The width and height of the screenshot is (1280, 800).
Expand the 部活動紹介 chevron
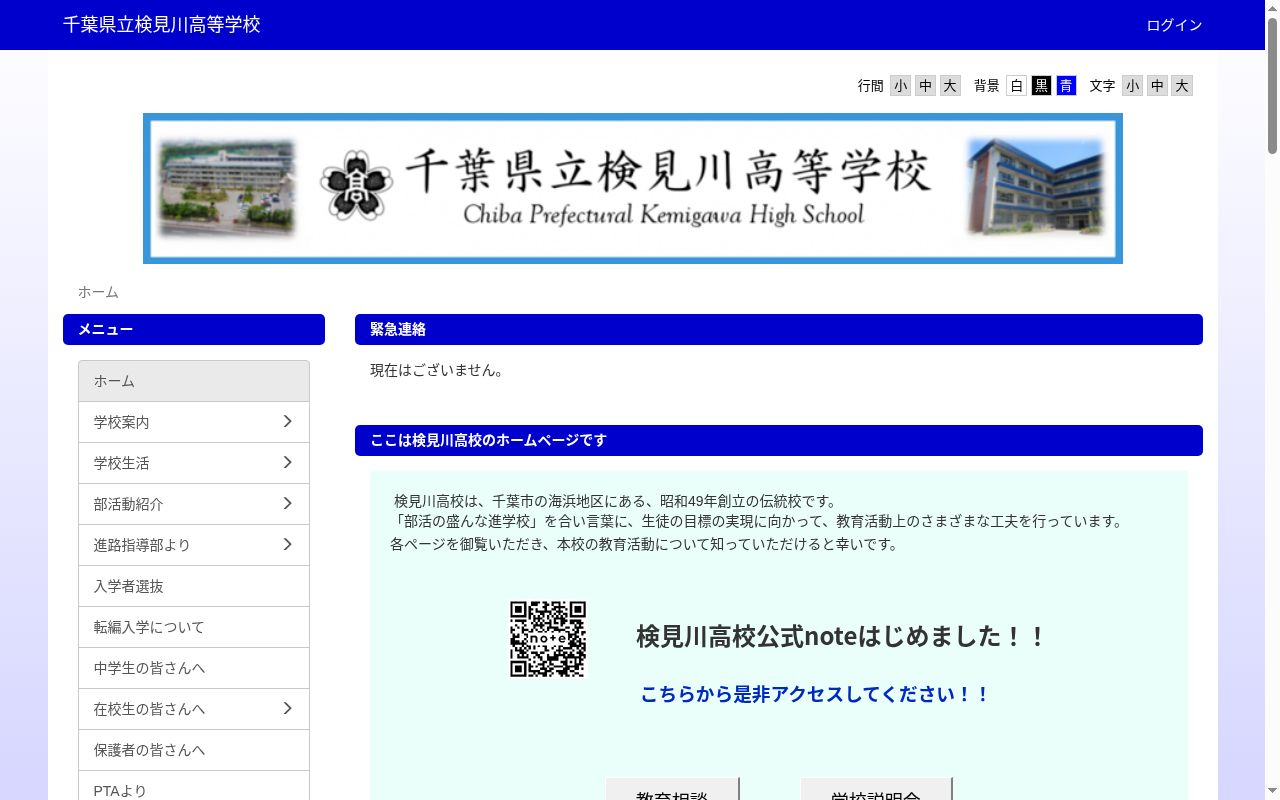pyautogui.click(x=287, y=504)
